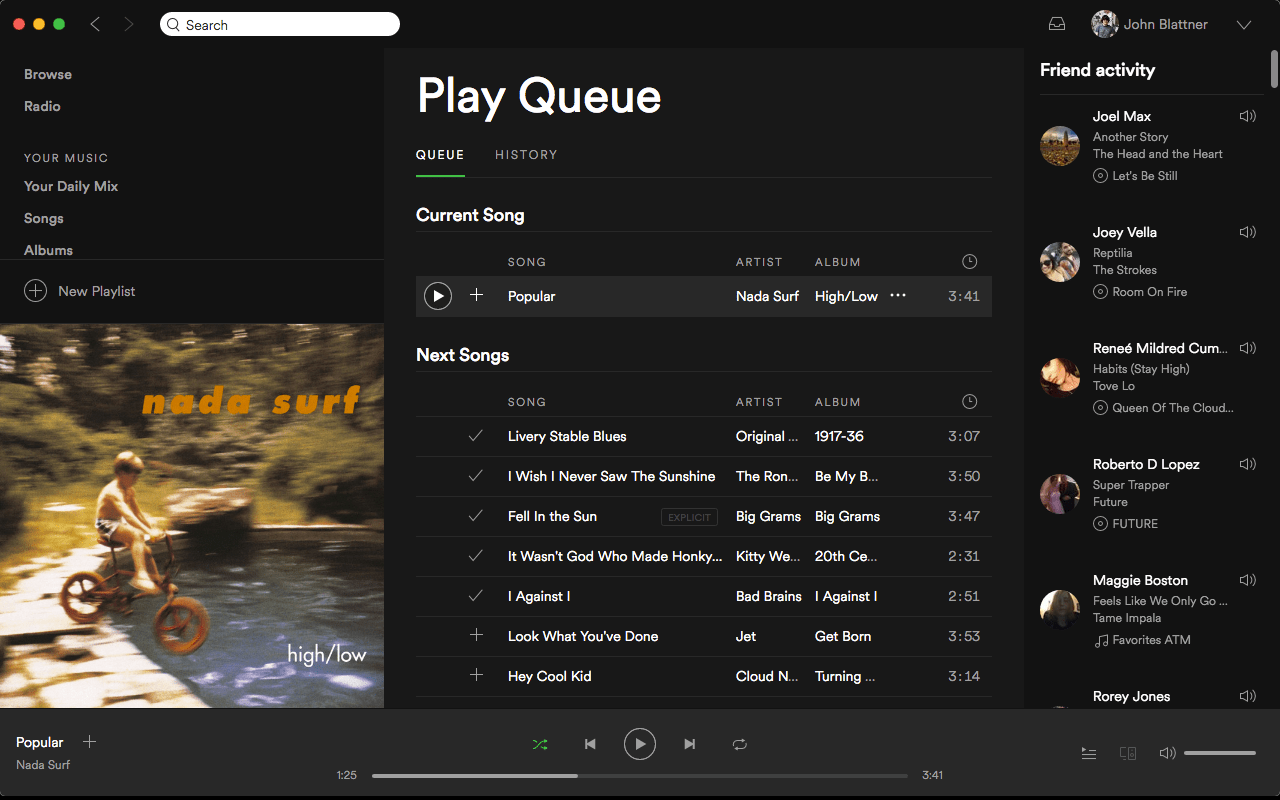Viewport: 1280px width, 800px height.
Task: Click Roberto D Lopez speaker icon
Action: (1247, 464)
